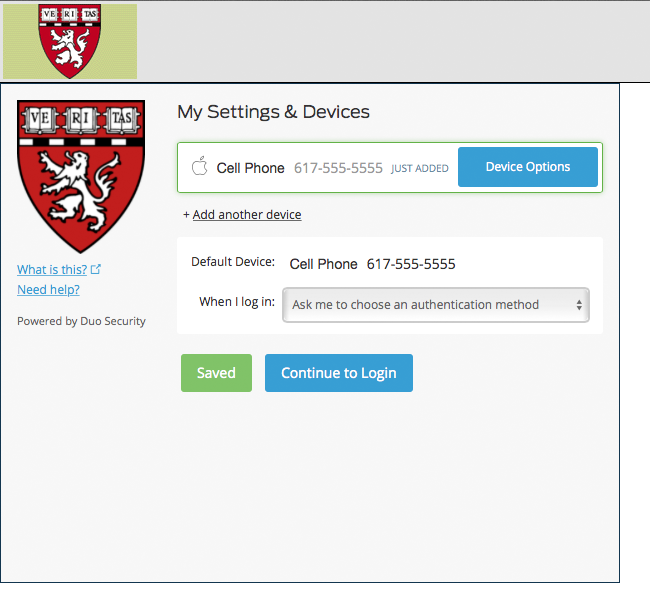650x600 pixels.
Task: Click the small Harvard shield in top banner
Action: coord(70,41)
